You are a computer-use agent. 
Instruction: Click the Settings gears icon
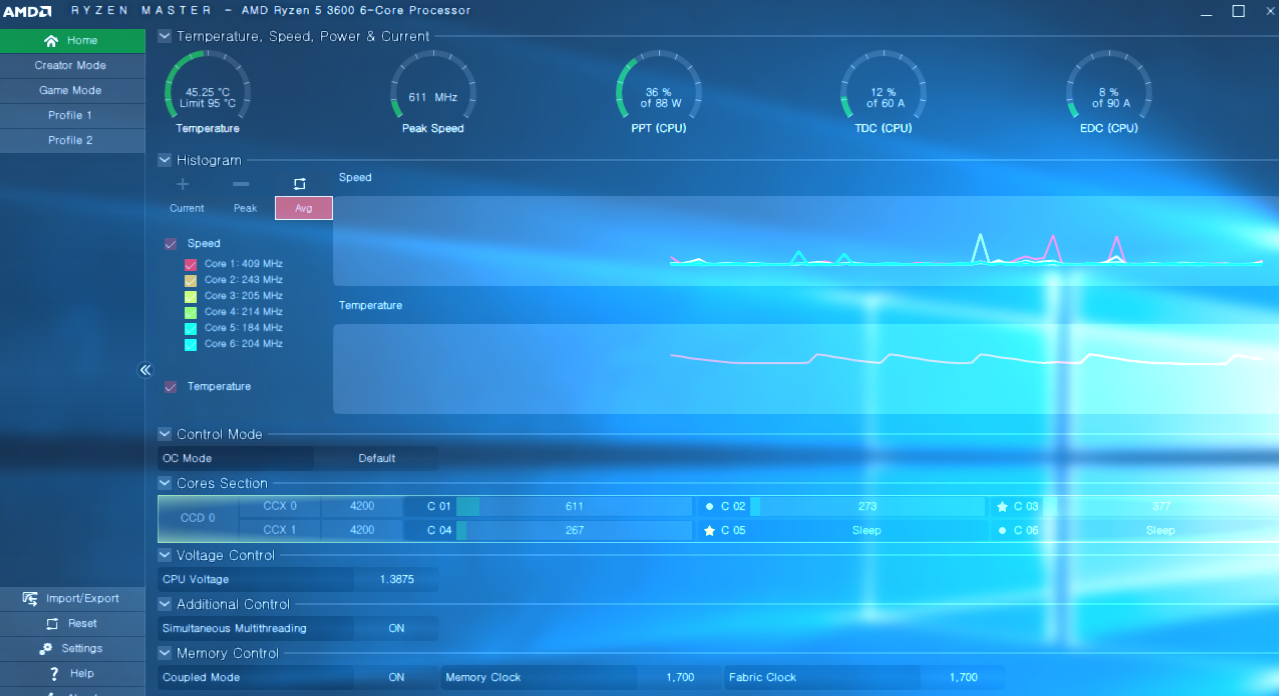tap(46, 649)
